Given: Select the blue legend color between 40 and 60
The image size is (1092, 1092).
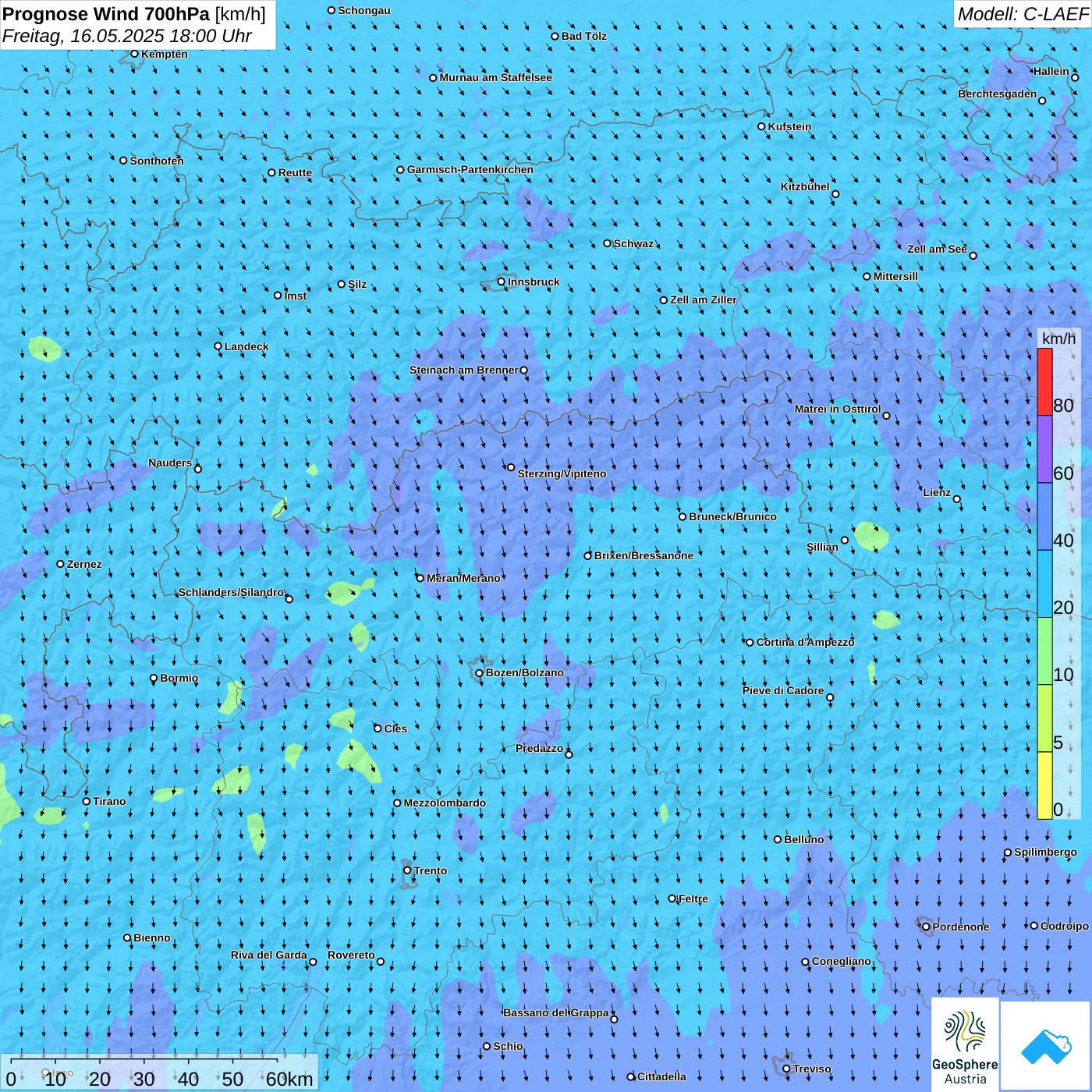Looking at the screenshot, I should (x=1044, y=516).
